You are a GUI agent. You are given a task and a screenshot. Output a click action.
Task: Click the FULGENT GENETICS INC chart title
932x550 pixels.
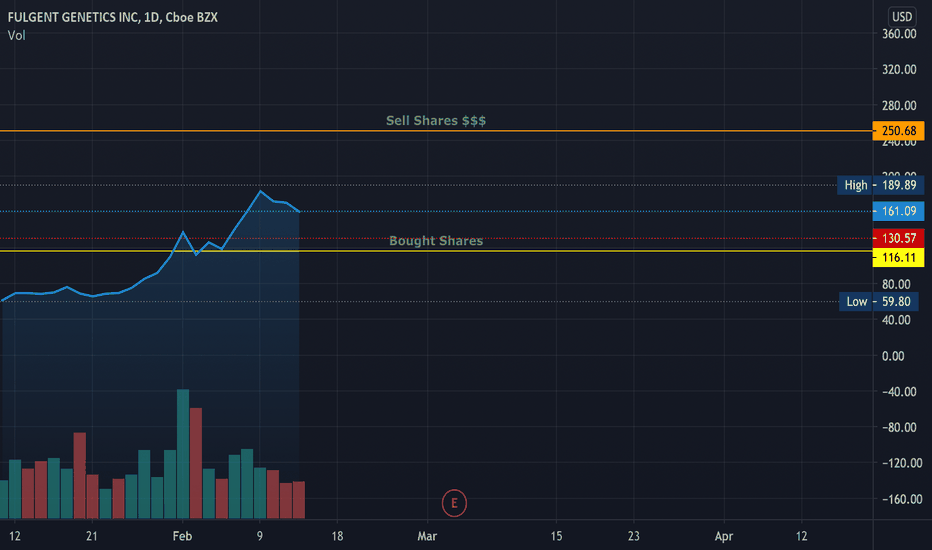point(112,17)
